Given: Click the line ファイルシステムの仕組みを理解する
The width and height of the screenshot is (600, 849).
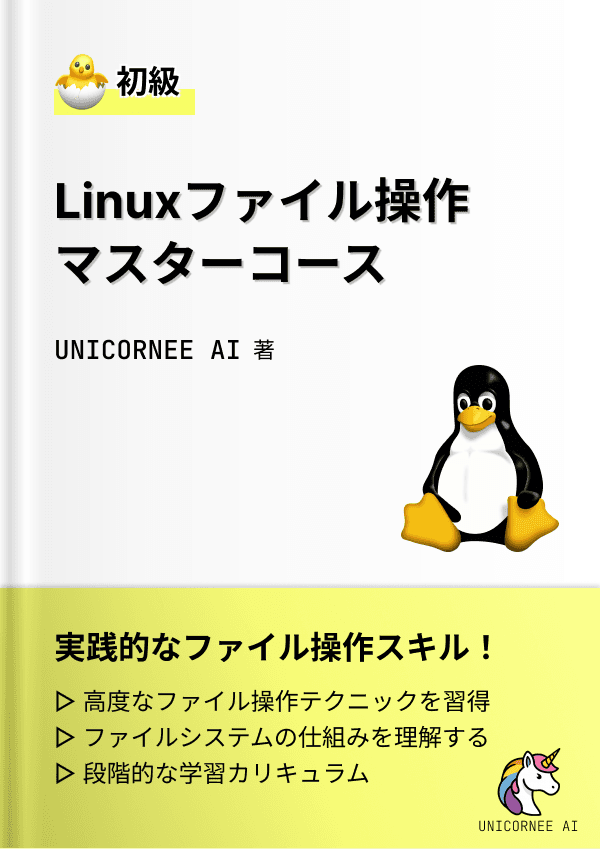Looking at the screenshot, I should click(x=286, y=737).
